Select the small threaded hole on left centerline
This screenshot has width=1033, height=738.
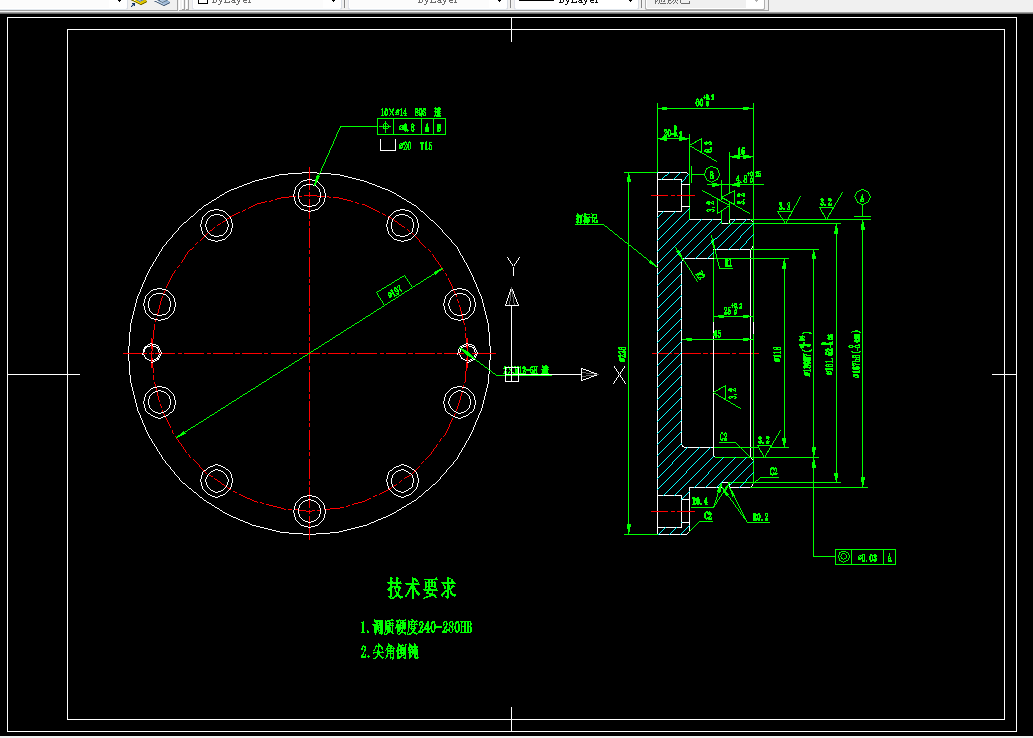point(152,353)
